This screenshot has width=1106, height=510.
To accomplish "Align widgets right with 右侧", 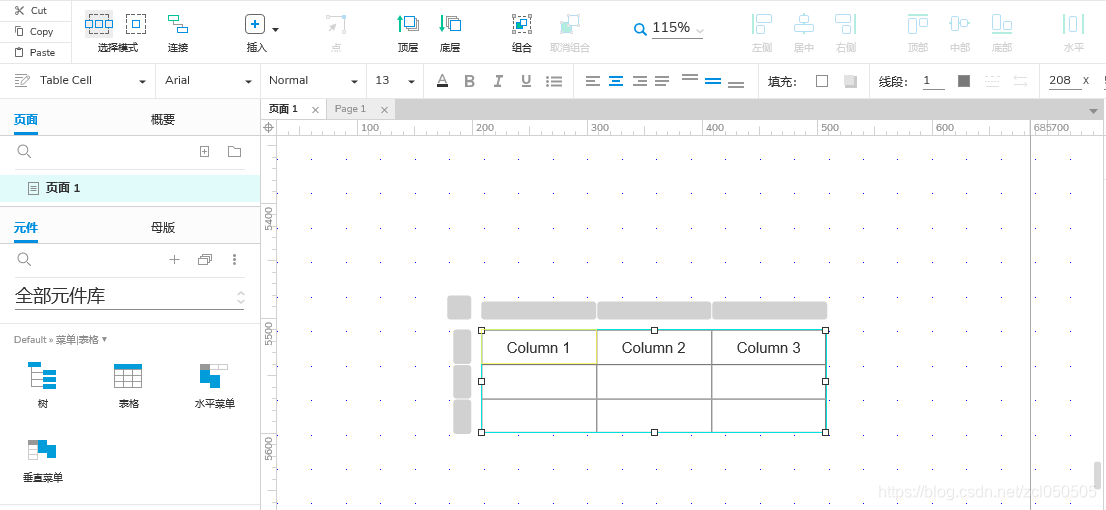I will coord(845,24).
